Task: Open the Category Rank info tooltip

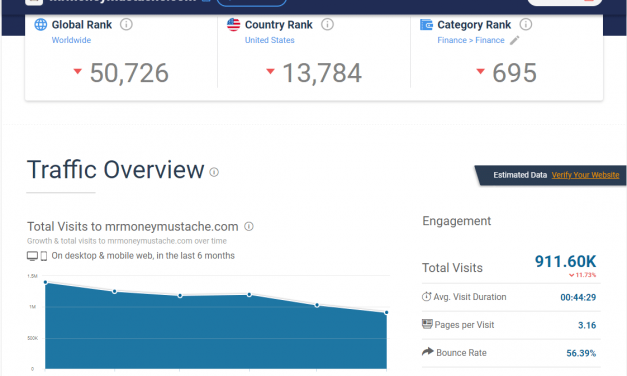Action: click(526, 24)
